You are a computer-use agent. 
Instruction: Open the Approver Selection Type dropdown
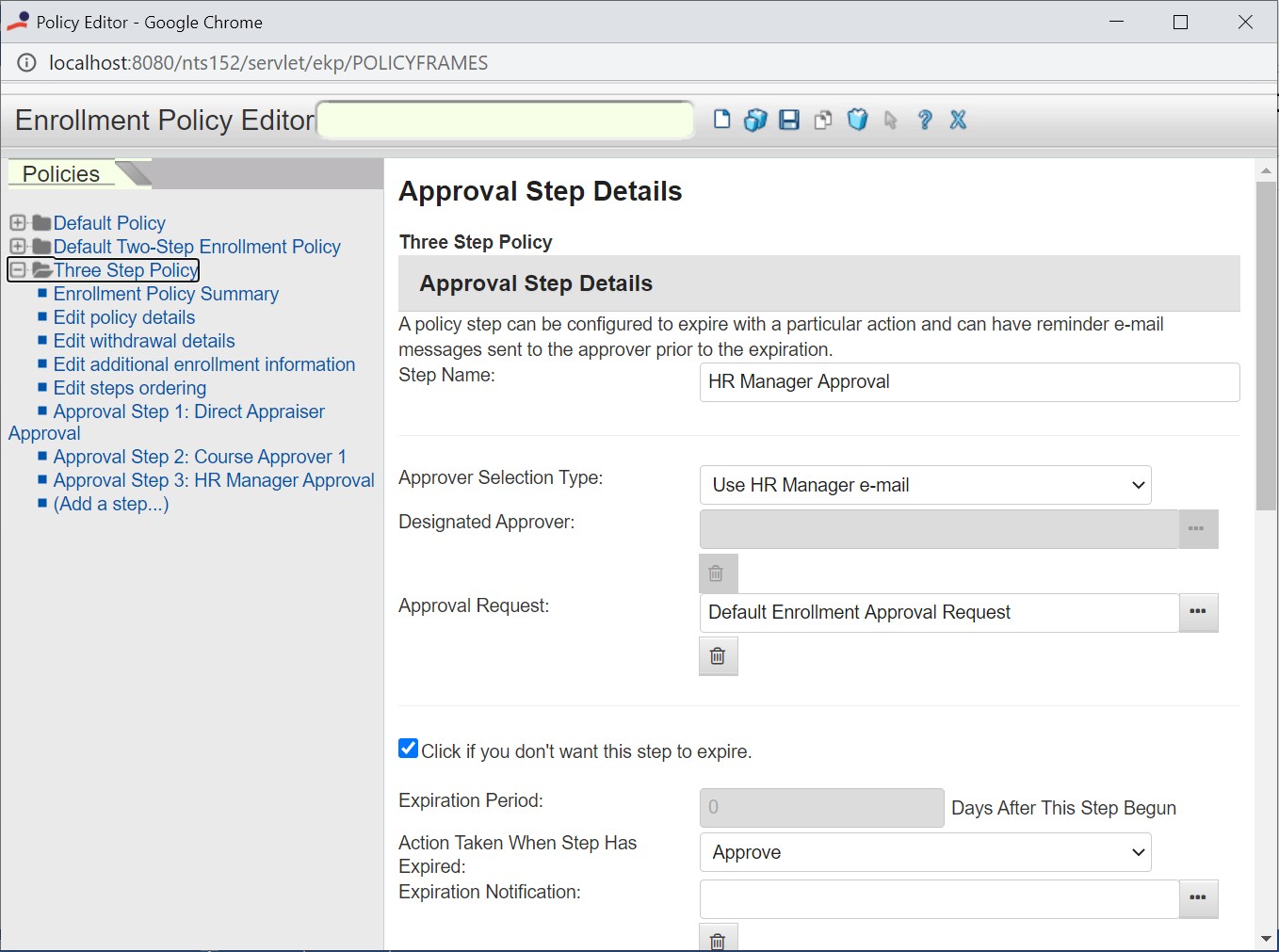(x=925, y=485)
